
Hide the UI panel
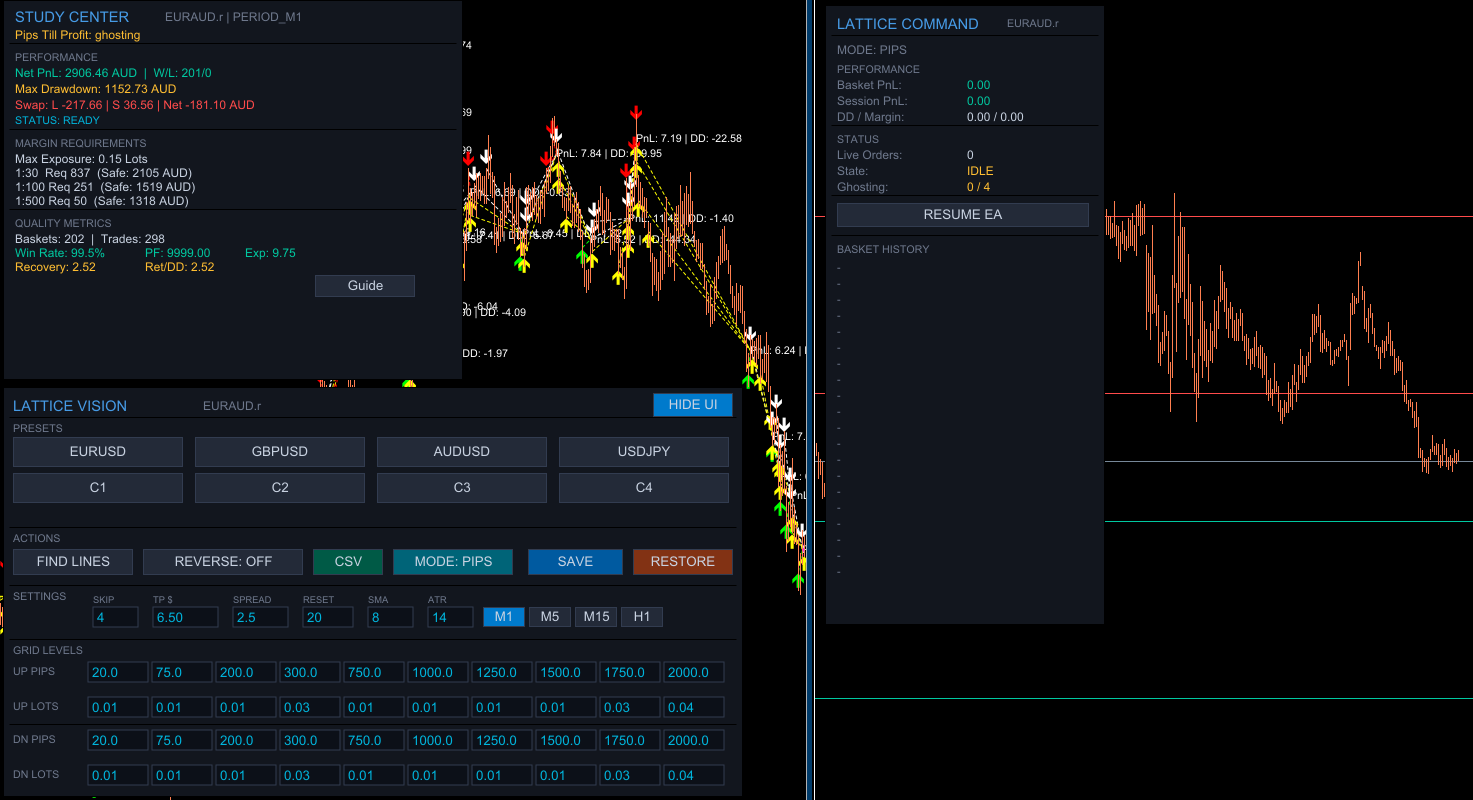(692, 404)
